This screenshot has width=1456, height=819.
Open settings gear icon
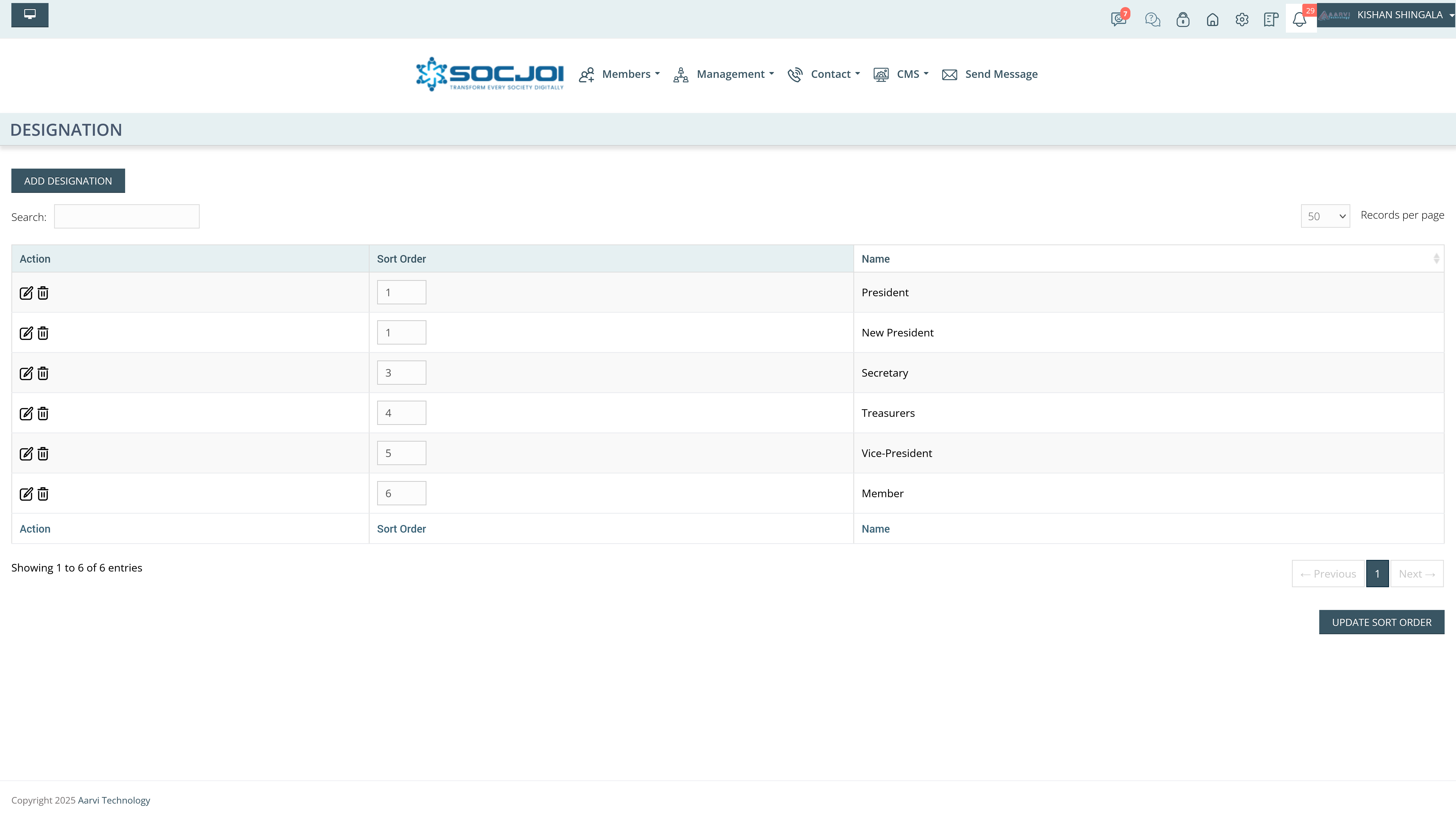1242,20
